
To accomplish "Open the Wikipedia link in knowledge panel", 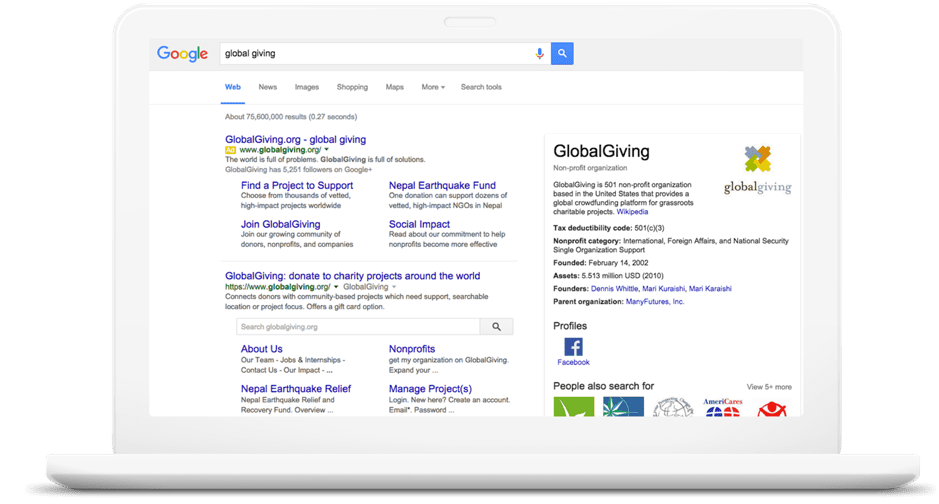I will pyautogui.click(x=632, y=212).
